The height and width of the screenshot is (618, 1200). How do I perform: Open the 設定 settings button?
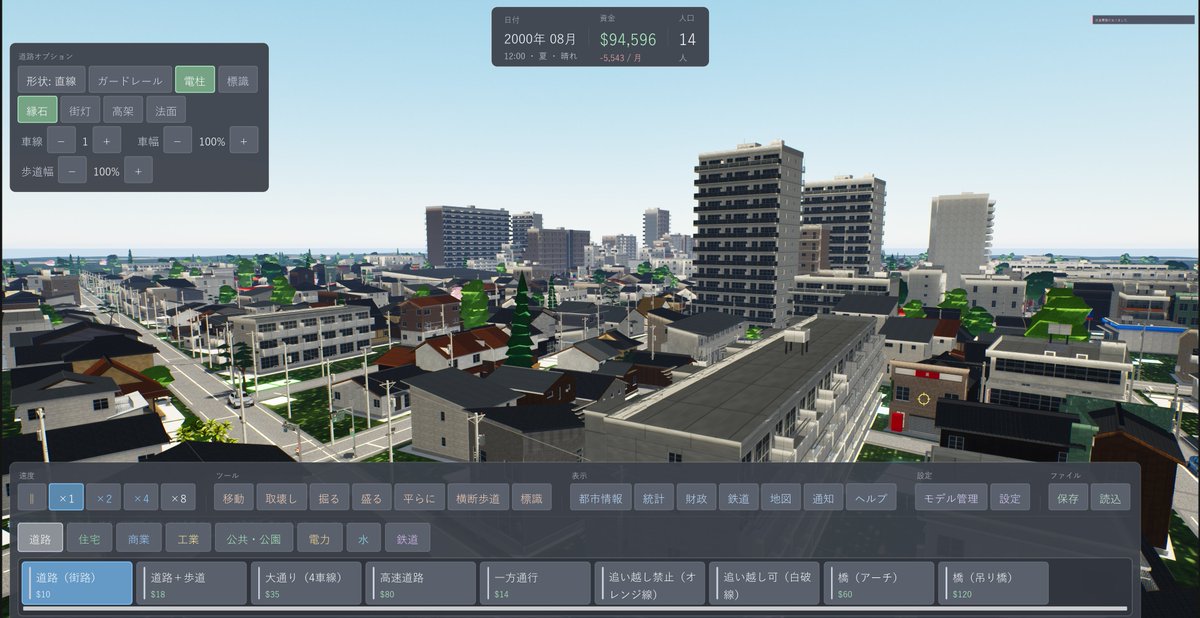pos(1010,497)
